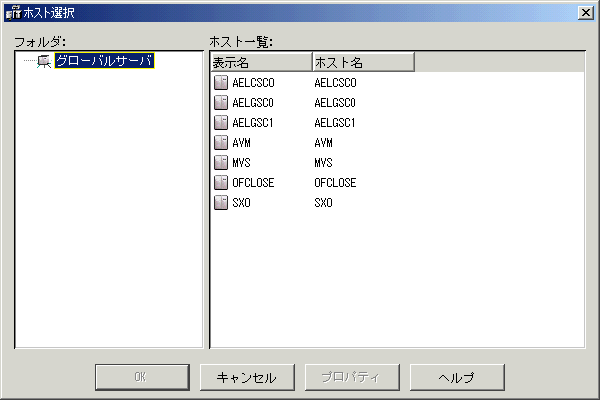Click AELGSC0 in the ホスト名 column

[335, 103]
